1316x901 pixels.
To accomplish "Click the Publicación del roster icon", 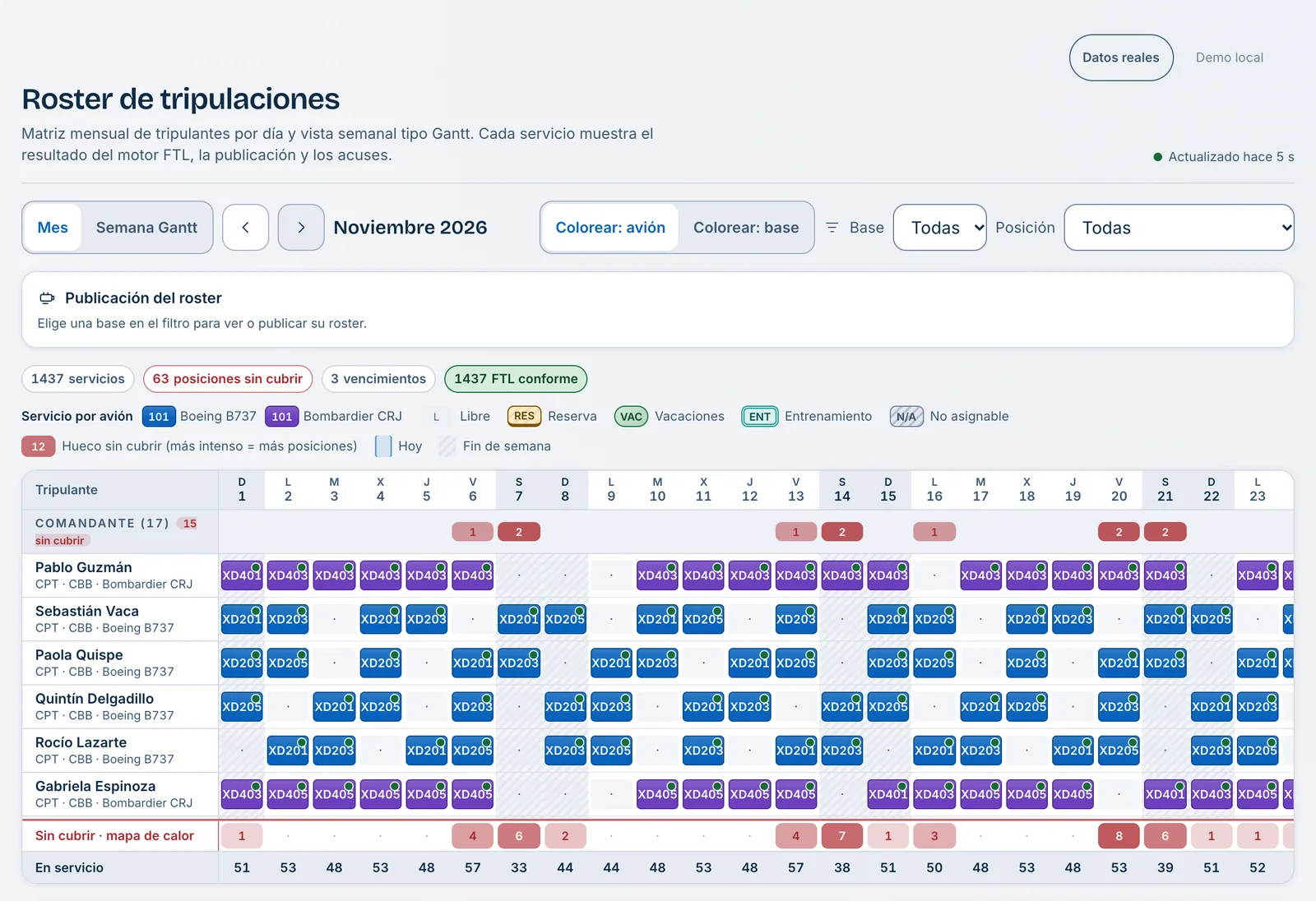I will coord(48,298).
